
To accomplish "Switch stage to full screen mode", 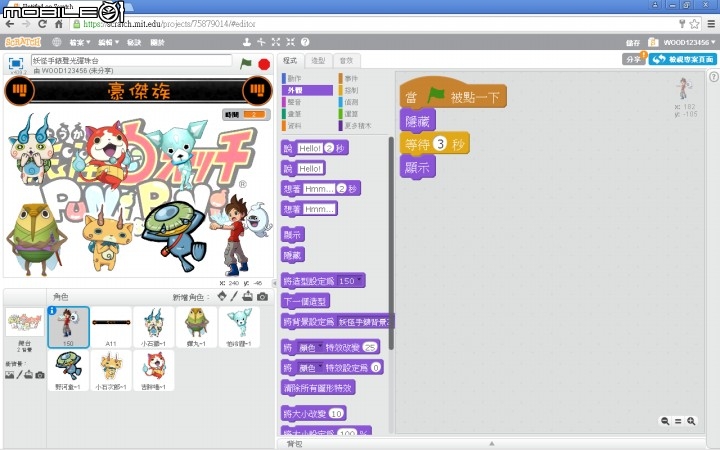I will point(16,63).
